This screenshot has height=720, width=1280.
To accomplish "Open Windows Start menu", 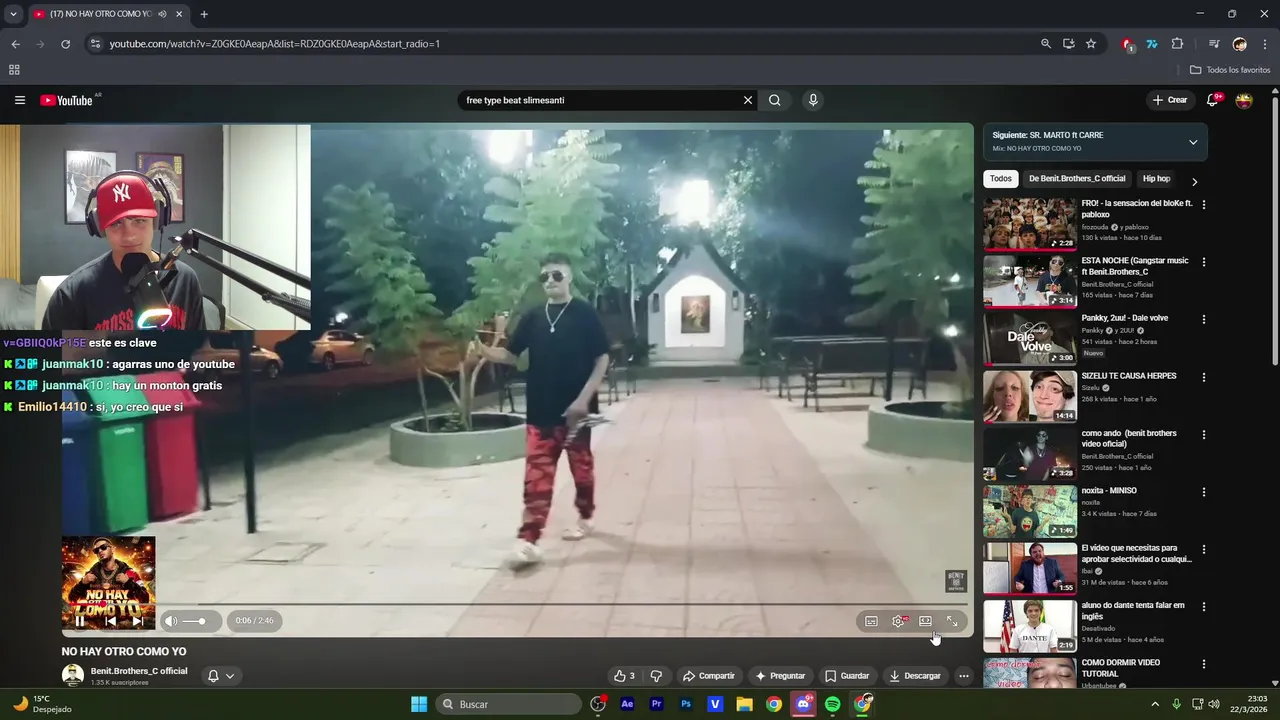I will click(419, 704).
